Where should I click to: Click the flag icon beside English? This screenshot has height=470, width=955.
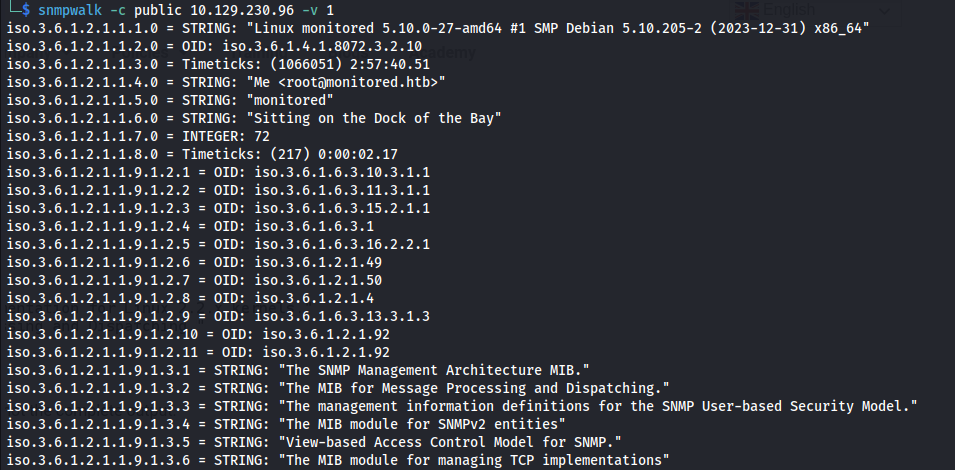tap(746, 10)
